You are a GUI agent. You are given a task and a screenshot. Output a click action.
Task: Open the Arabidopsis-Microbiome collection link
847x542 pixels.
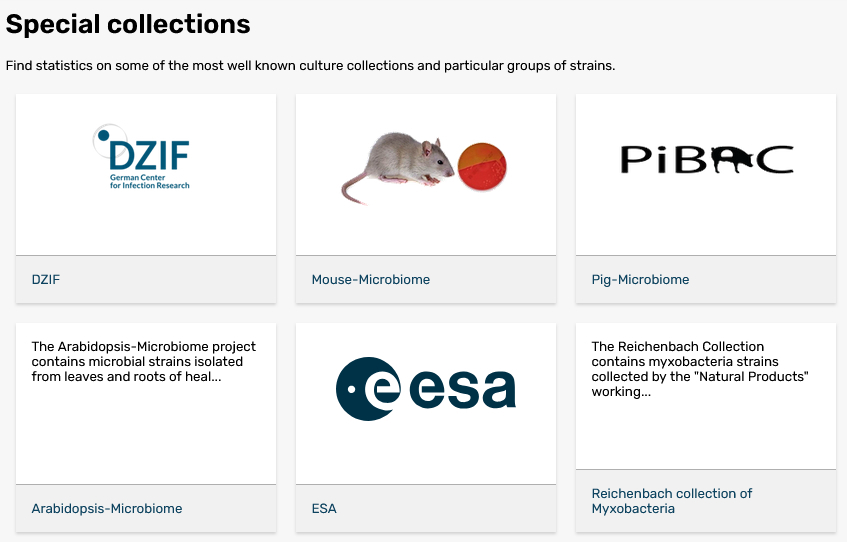(x=107, y=509)
